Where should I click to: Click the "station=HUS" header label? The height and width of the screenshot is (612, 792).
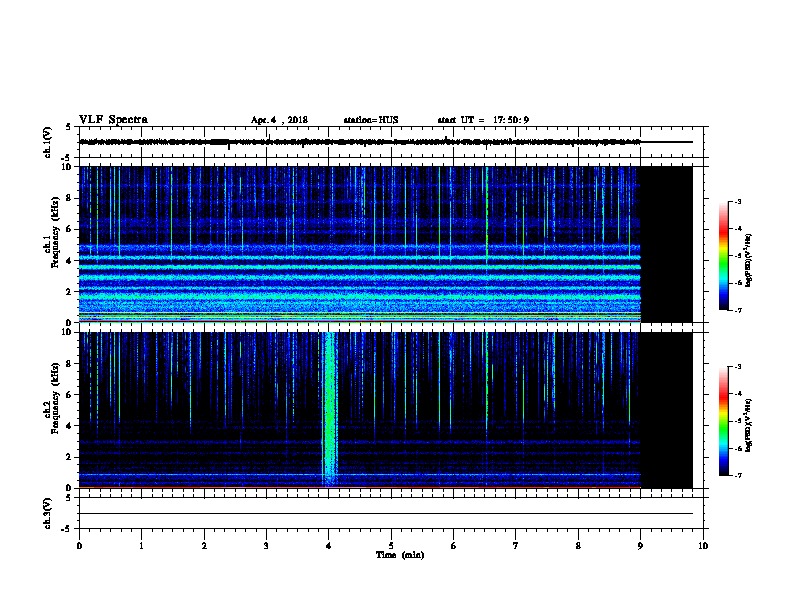(371, 120)
